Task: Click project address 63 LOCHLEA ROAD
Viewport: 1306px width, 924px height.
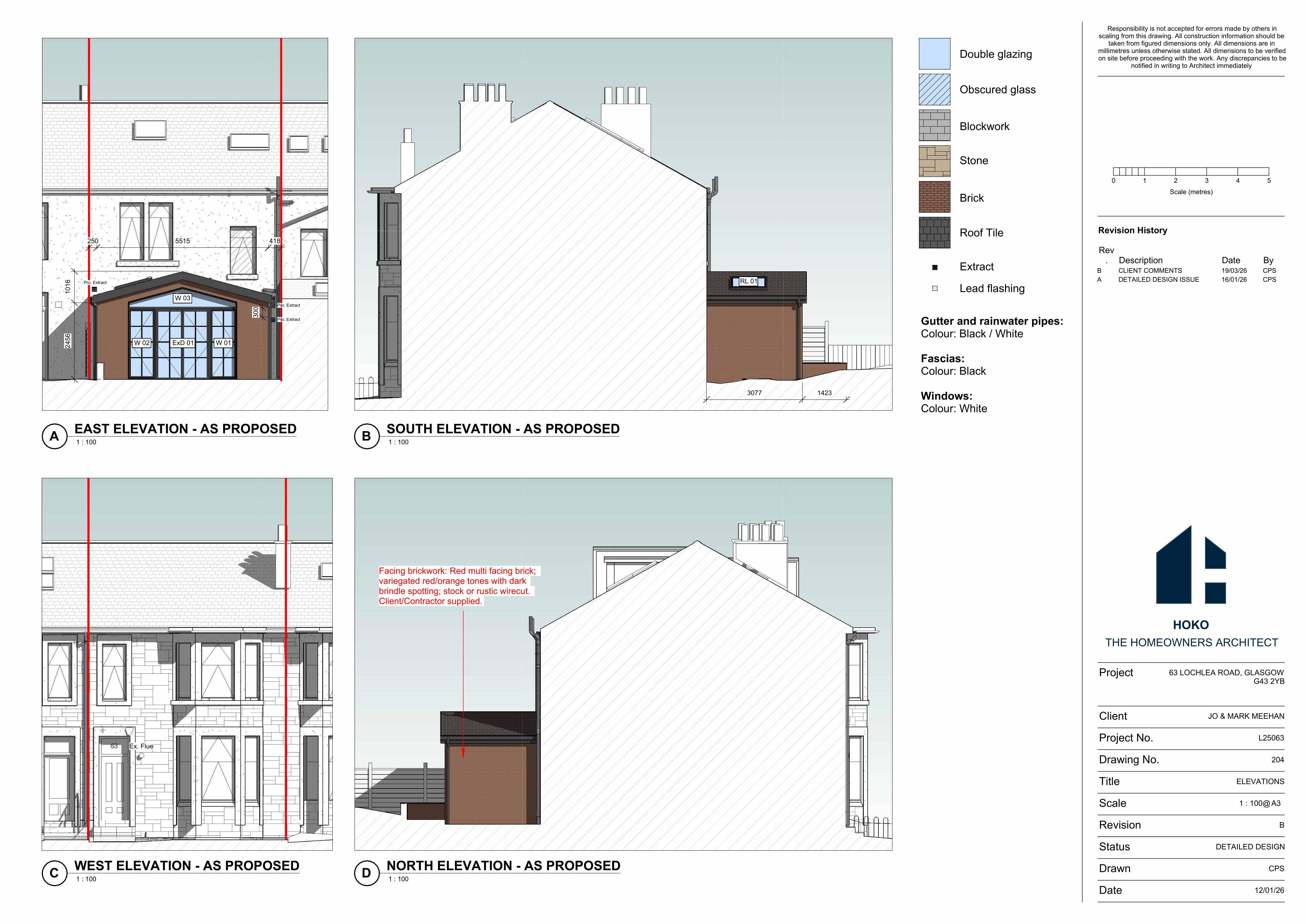Action: (x=1226, y=677)
